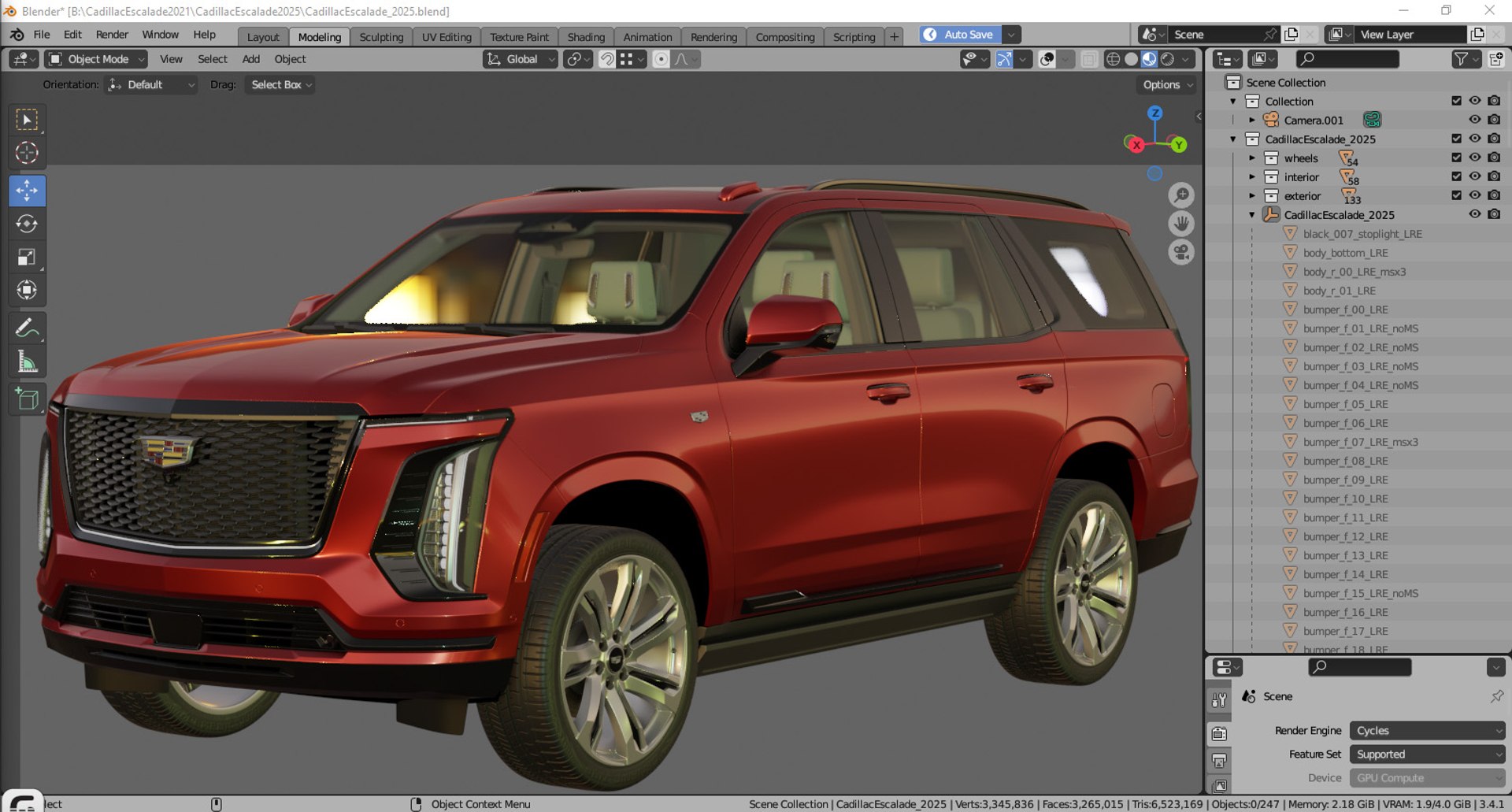This screenshot has height=812, width=1512.
Task: Select the Annotate tool
Action: (27, 328)
